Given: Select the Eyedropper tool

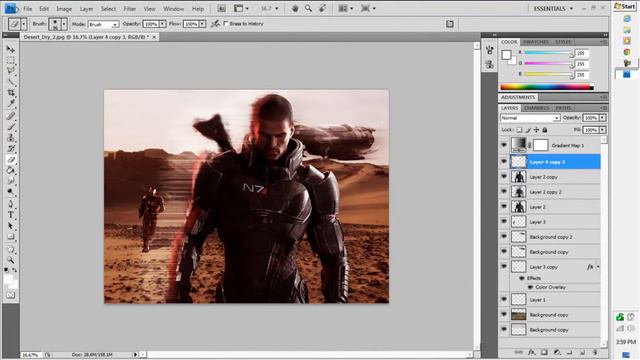Looking at the screenshot, I should tap(11, 104).
